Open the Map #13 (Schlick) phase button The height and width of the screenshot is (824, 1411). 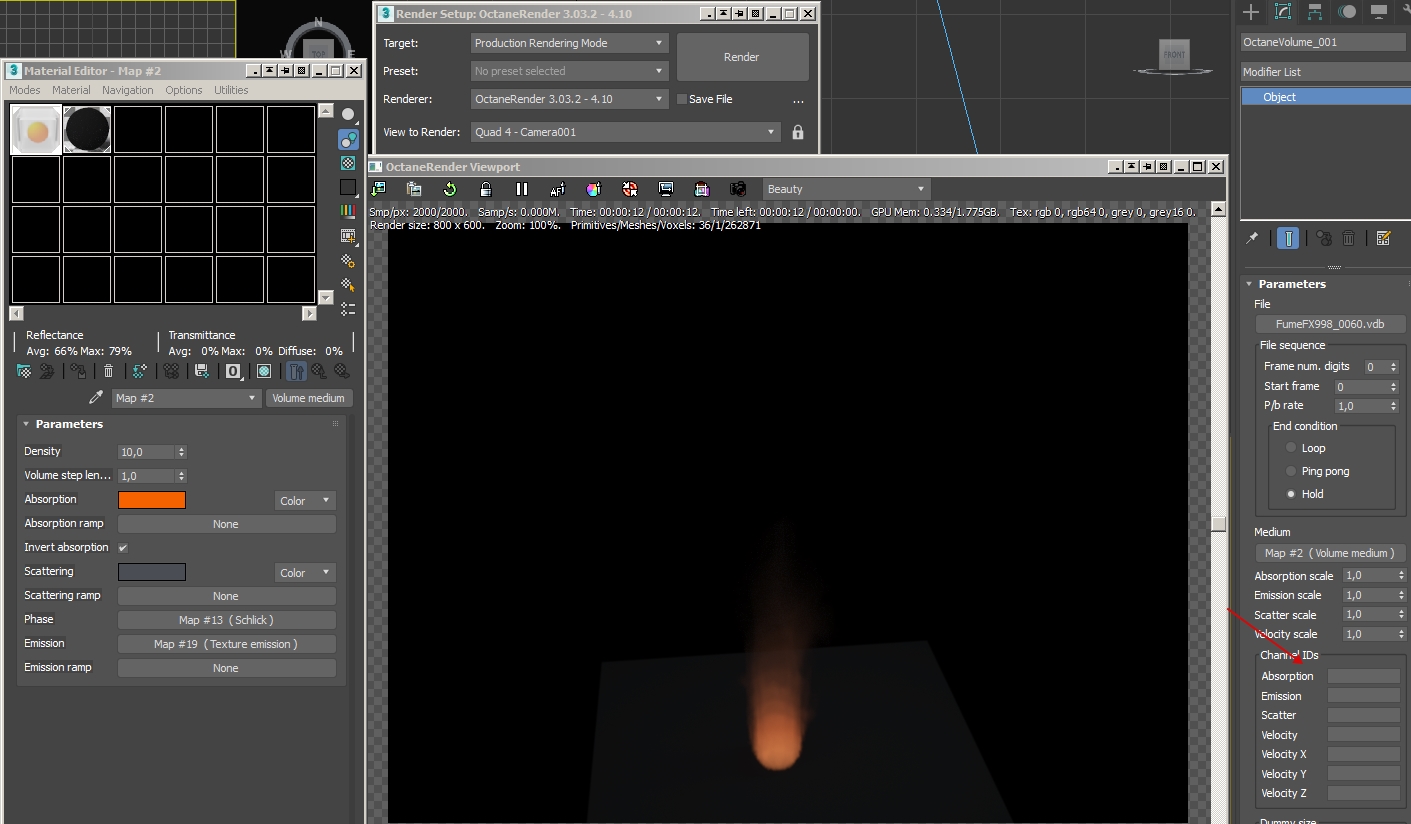point(226,620)
